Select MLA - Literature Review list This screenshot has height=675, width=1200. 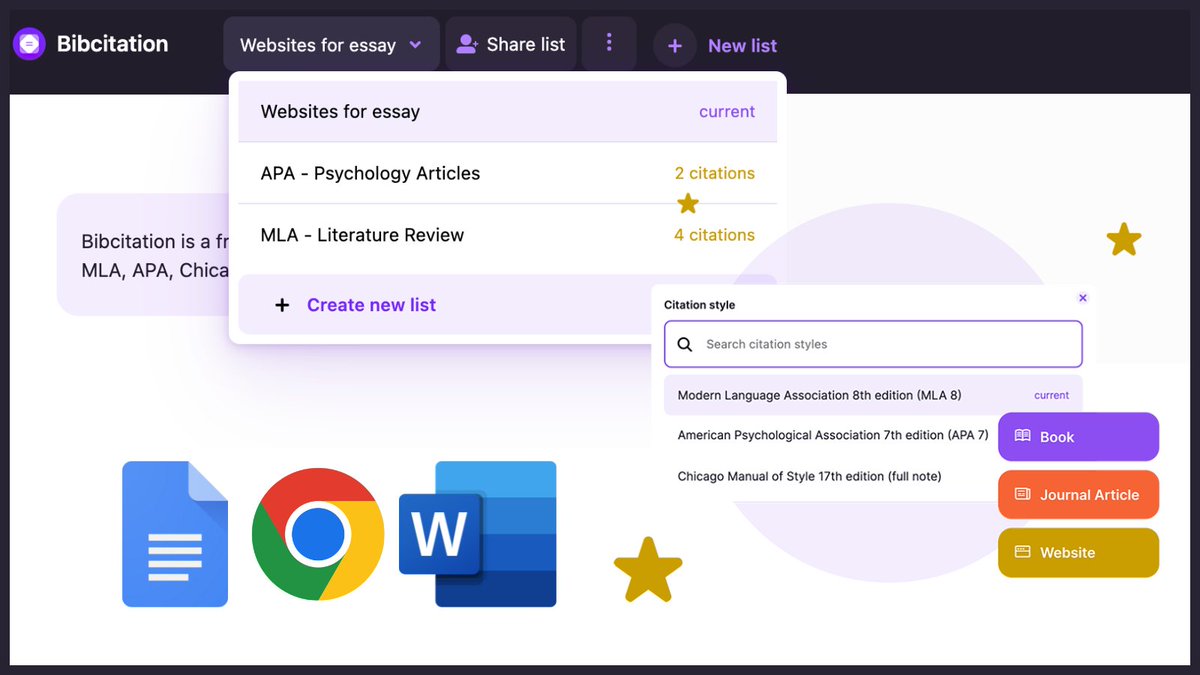tap(507, 235)
